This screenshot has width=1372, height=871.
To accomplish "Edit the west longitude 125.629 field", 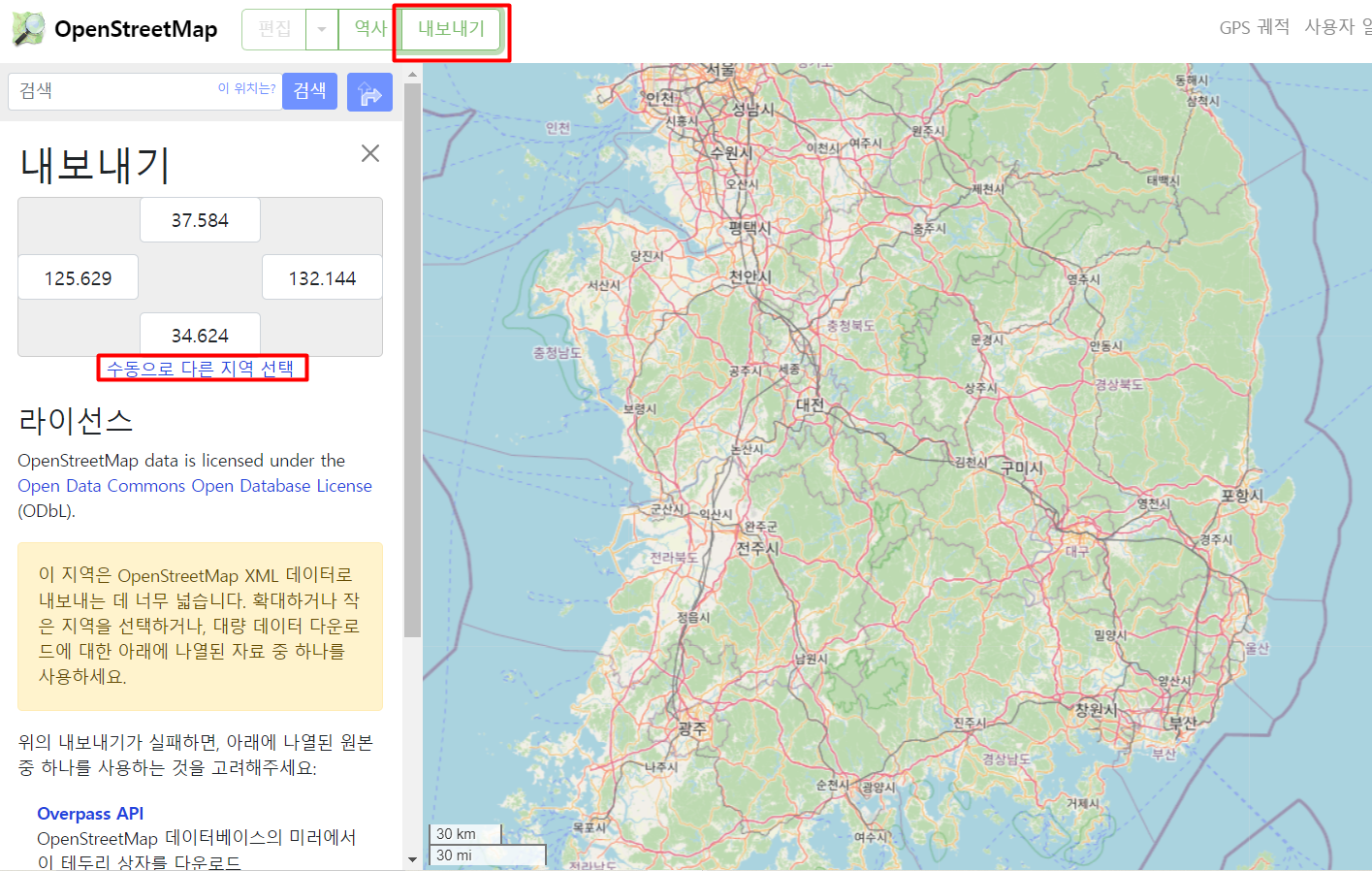I will 78,278.
